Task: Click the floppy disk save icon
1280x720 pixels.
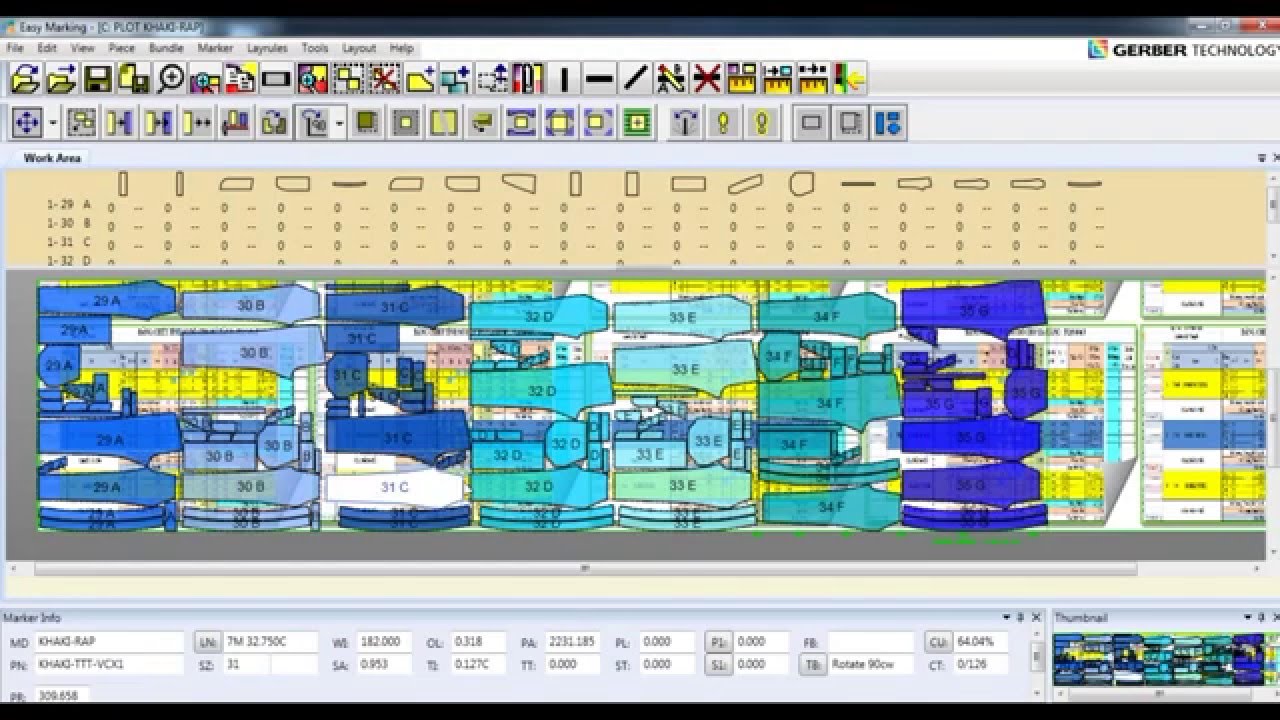Action: [x=97, y=78]
